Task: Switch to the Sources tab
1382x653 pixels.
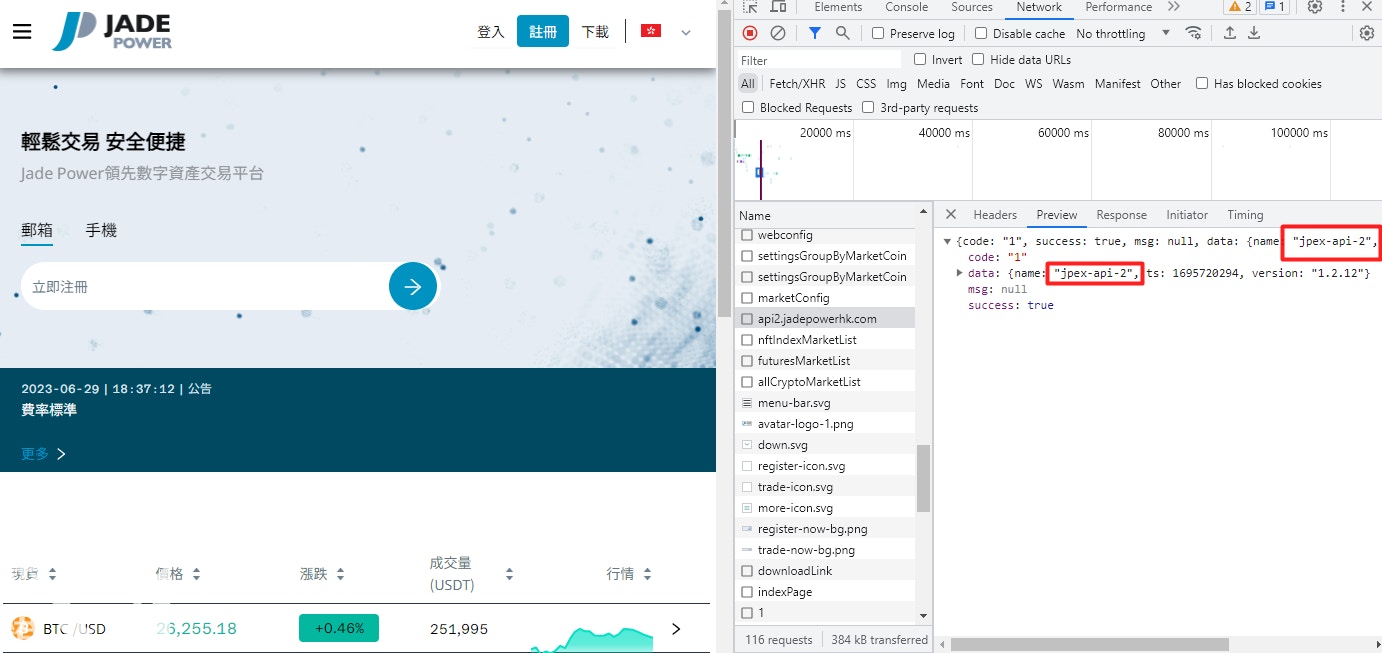Action: (971, 7)
